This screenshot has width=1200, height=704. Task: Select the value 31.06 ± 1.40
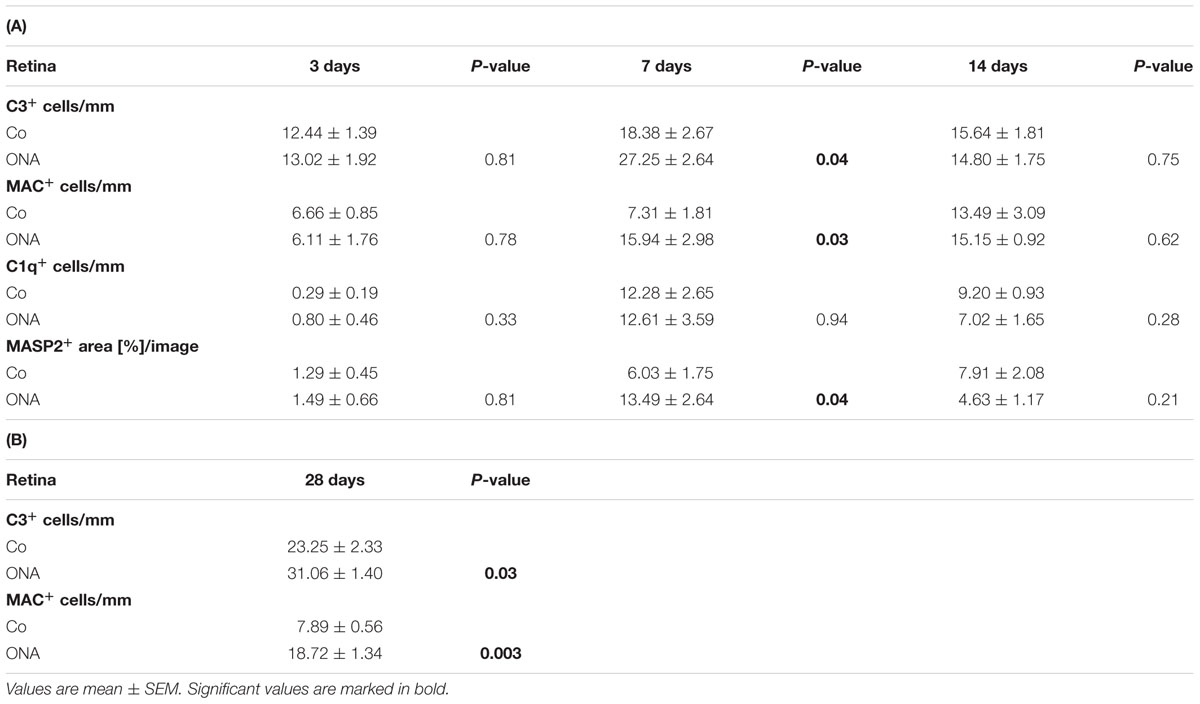tap(334, 572)
